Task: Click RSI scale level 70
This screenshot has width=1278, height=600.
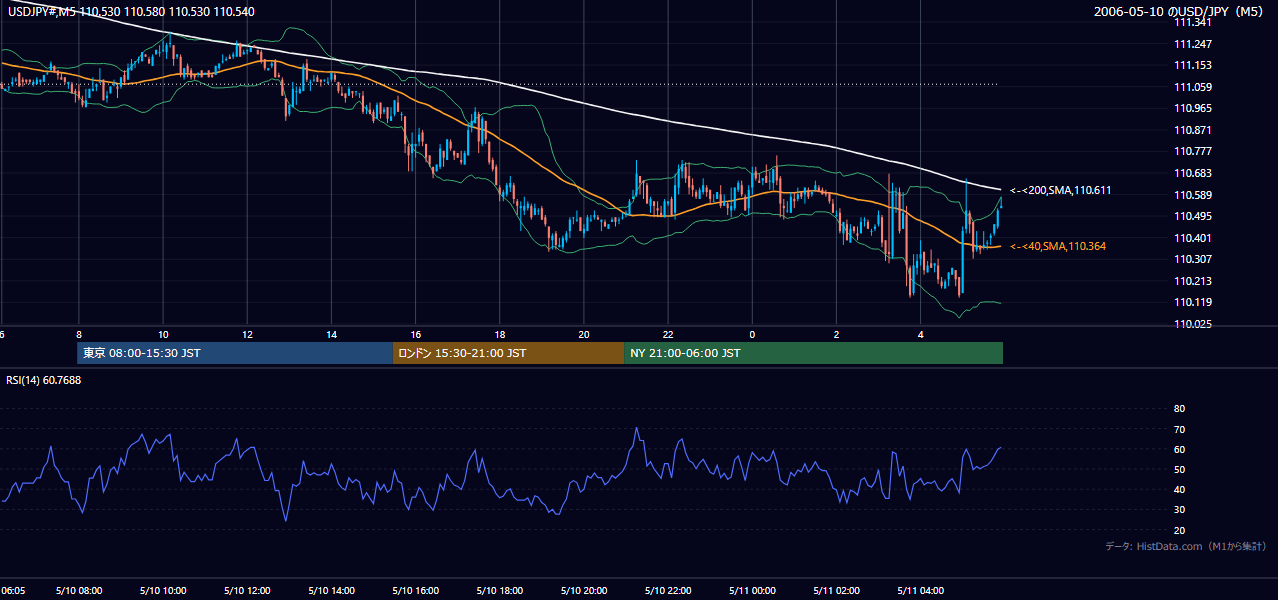Action: click(x=1179, y=429)
